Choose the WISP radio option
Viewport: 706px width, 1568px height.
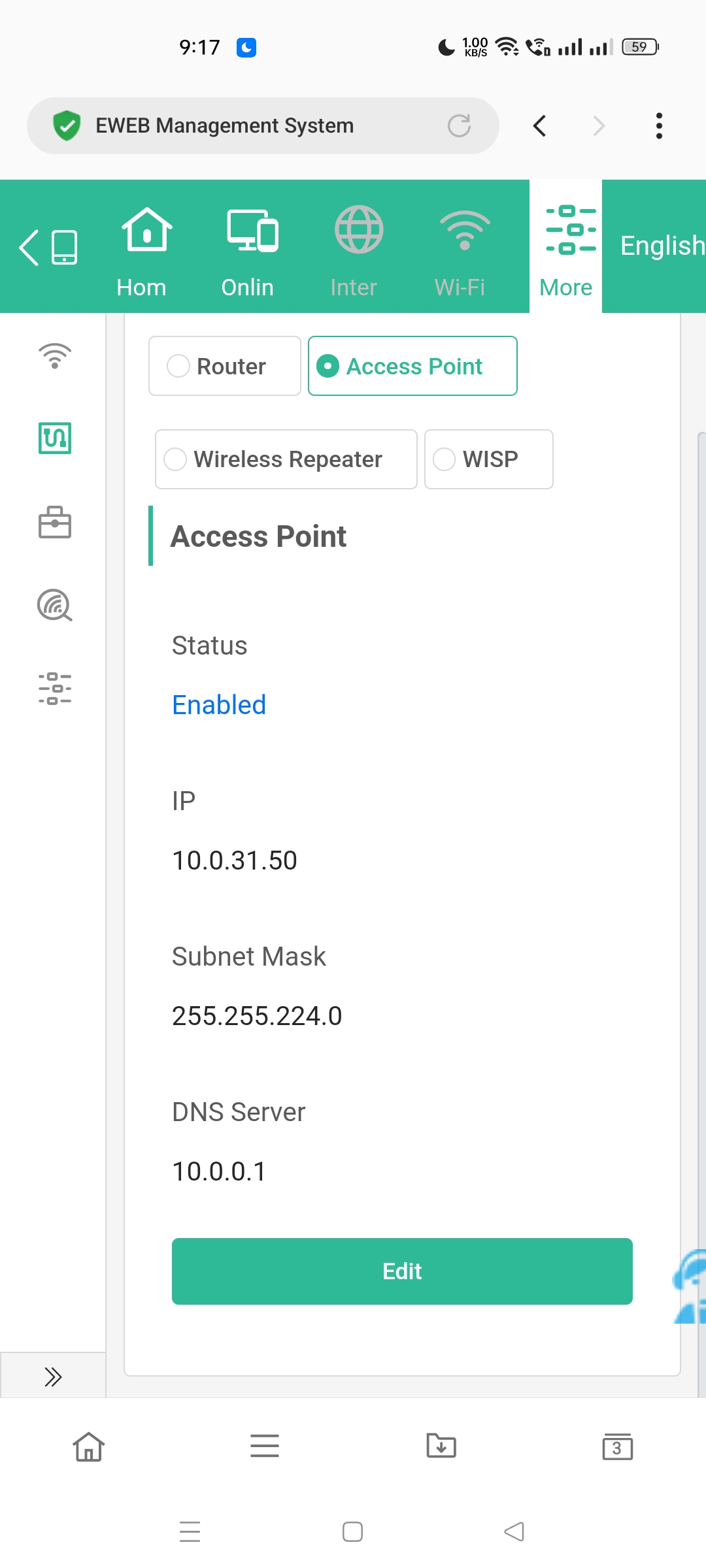[x=445, y=459]
